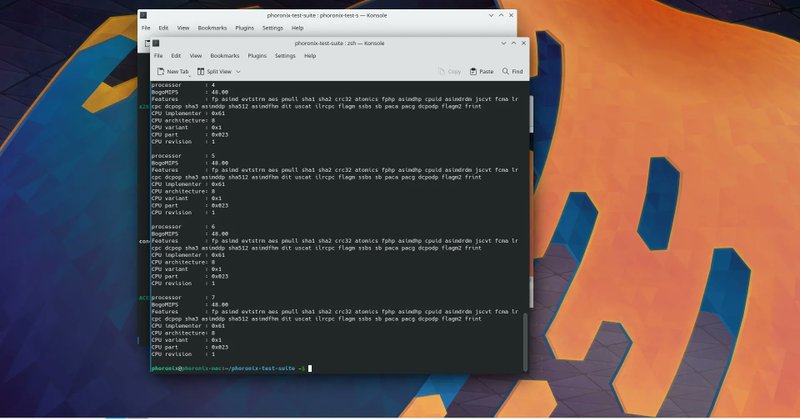Open Plugins menu in the back phoronix-test-s Konsole window

point(244,28)
